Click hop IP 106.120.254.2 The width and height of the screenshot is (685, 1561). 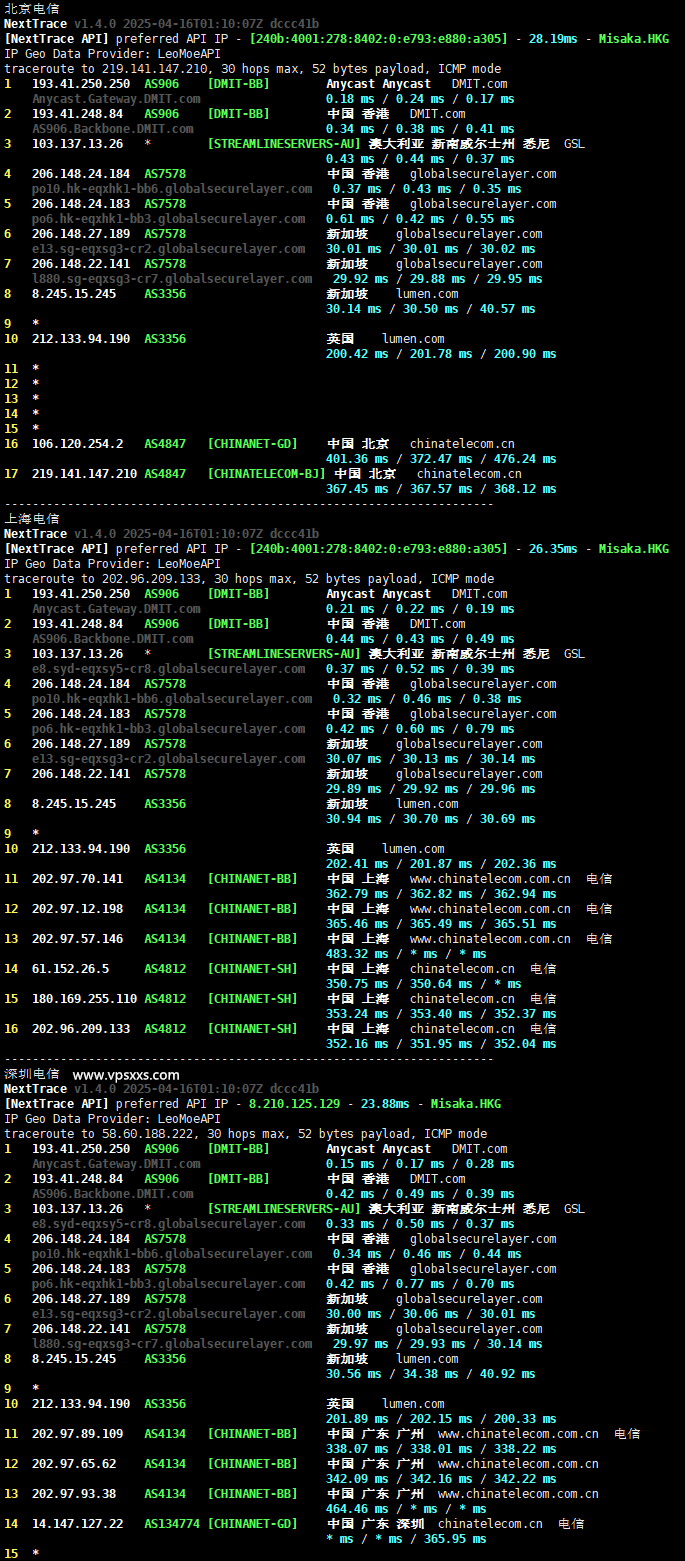78,444
